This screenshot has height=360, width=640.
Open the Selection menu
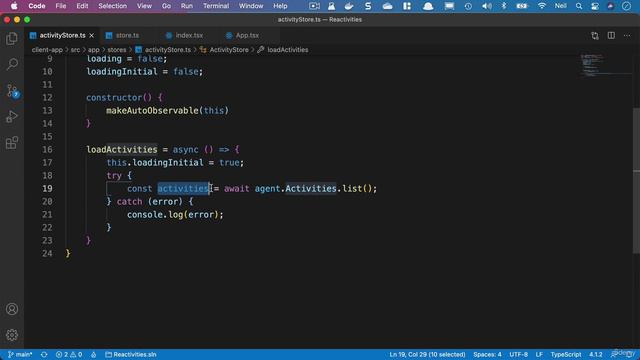coord(112,6)
